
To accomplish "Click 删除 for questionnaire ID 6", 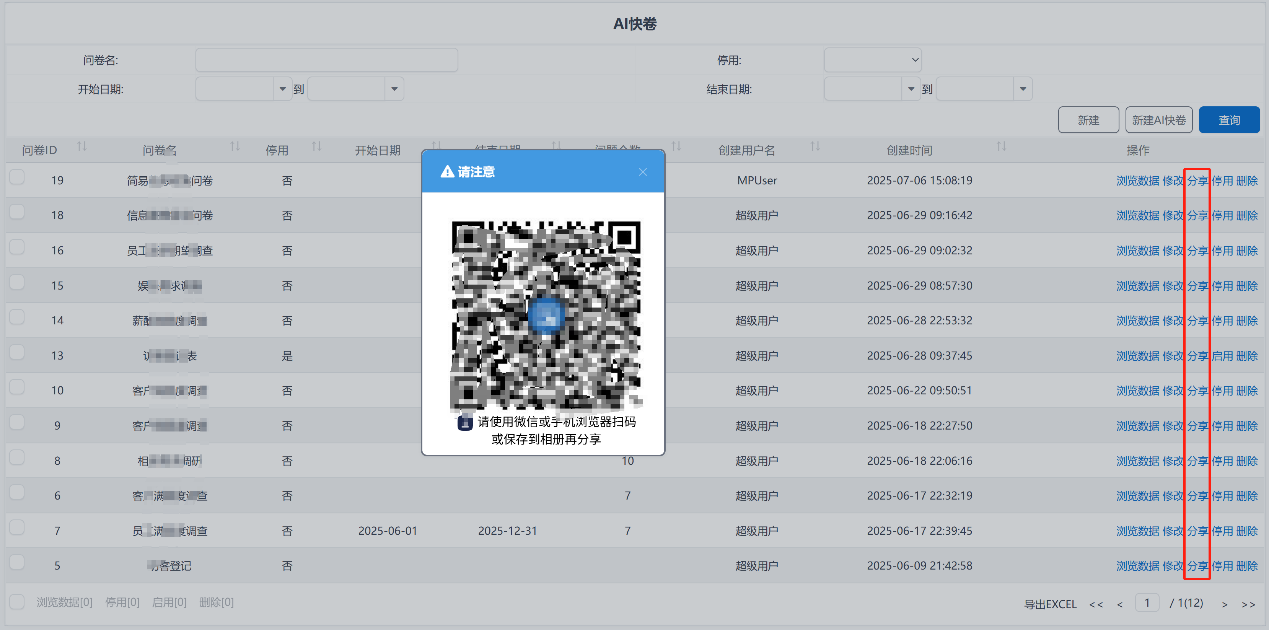I will (x=1247, y=496).
